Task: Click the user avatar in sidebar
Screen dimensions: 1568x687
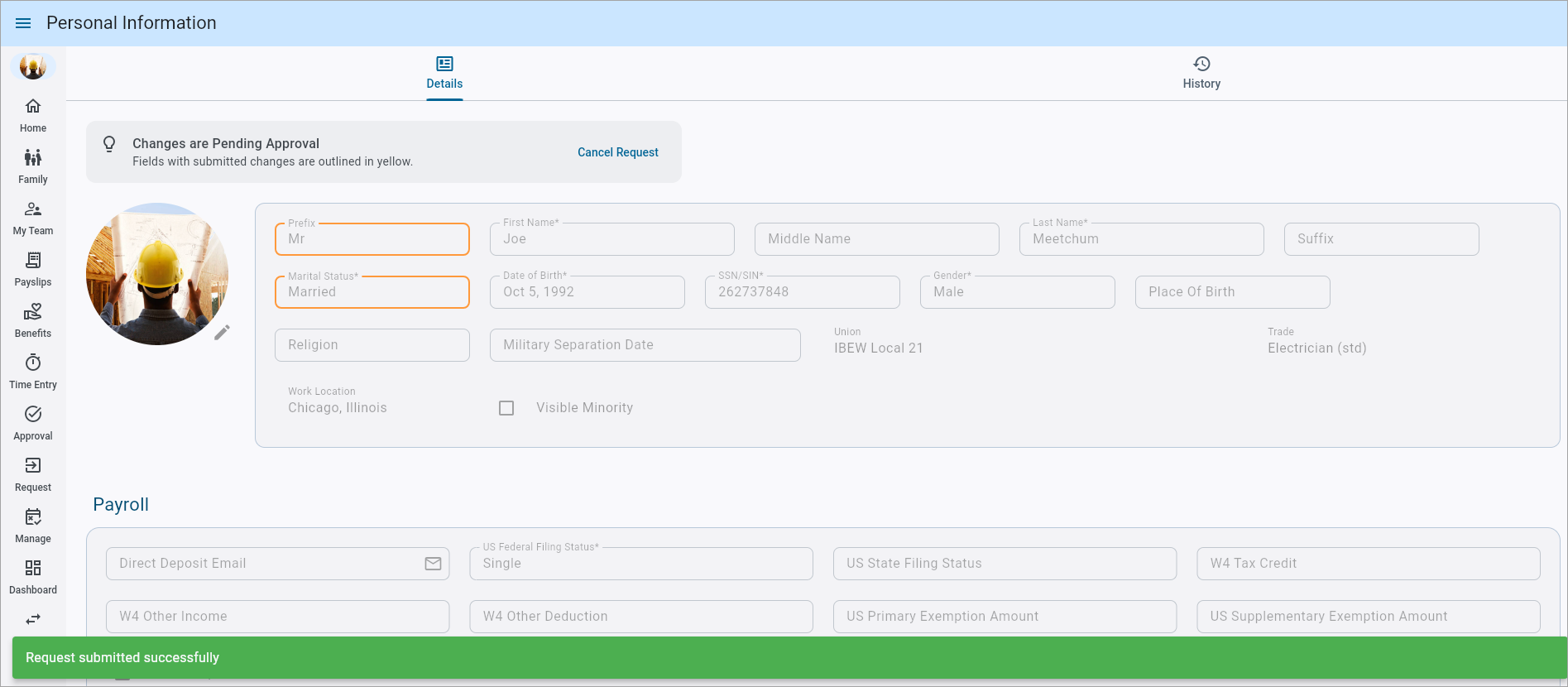Action: (33, 66)
